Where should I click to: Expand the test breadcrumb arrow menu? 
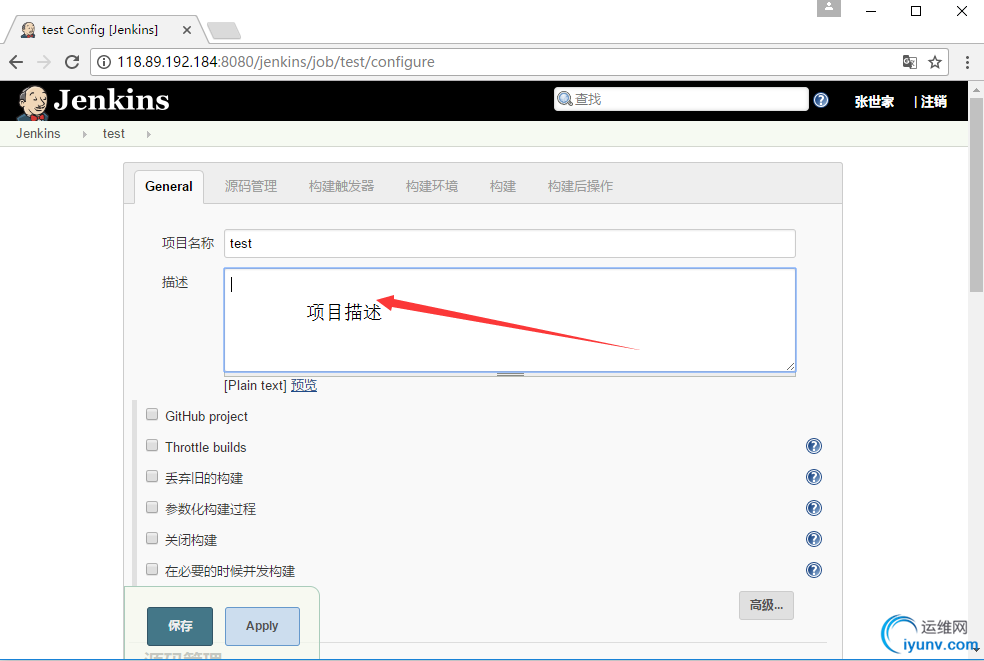coord(149,134)
